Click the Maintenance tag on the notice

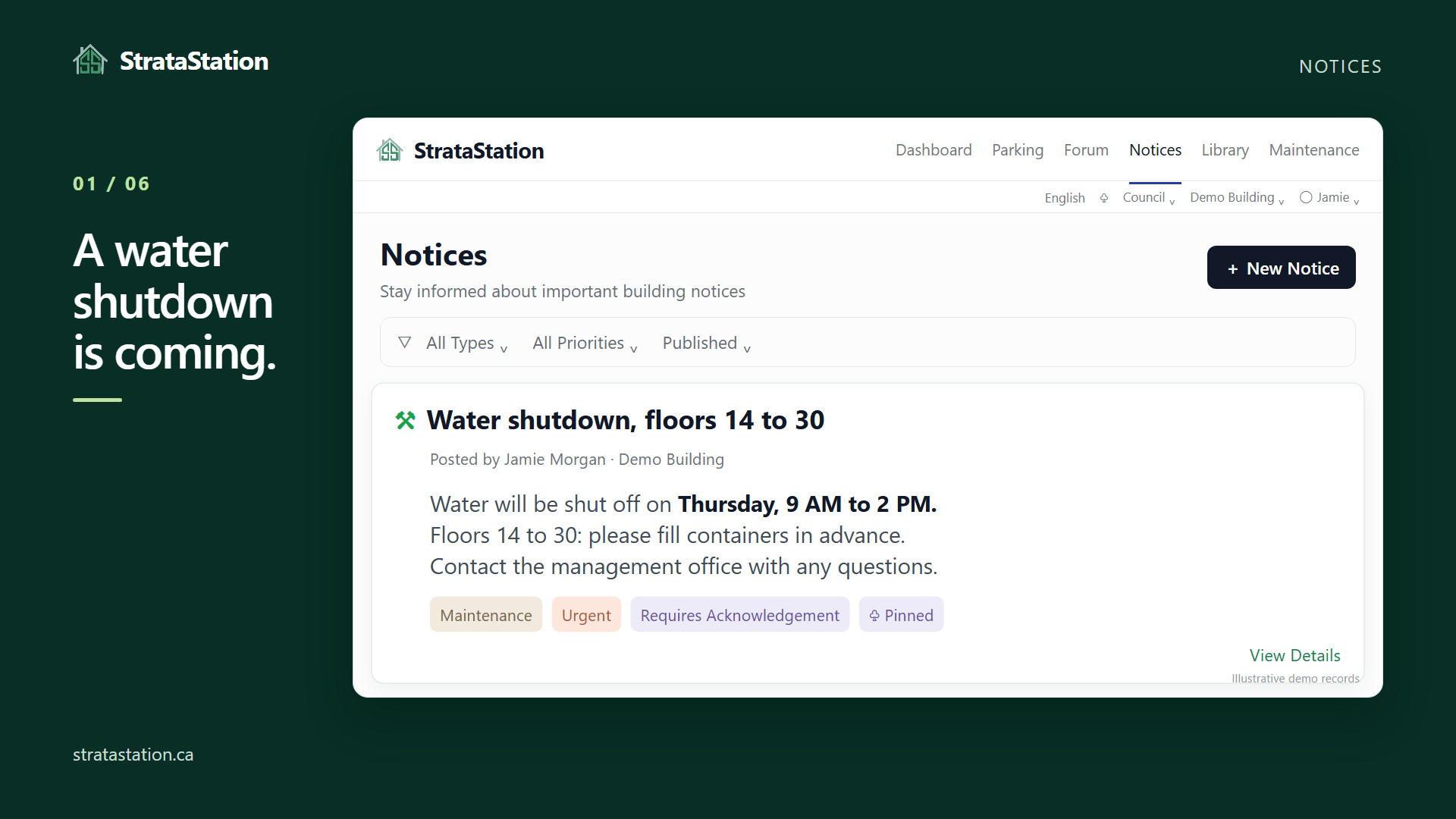tap(486, 615)
